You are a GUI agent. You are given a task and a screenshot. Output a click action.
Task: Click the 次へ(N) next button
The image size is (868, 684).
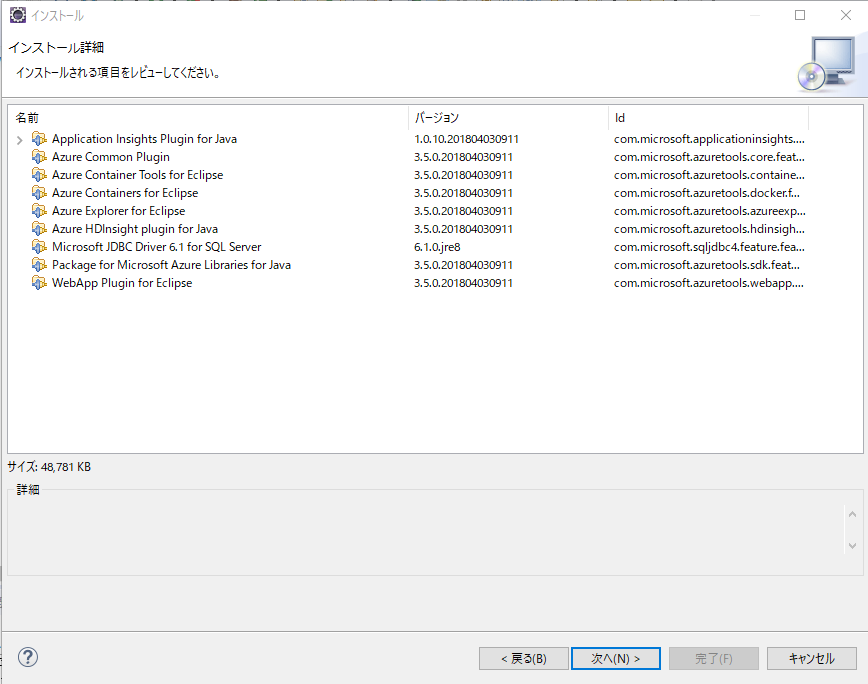[616, 659]
